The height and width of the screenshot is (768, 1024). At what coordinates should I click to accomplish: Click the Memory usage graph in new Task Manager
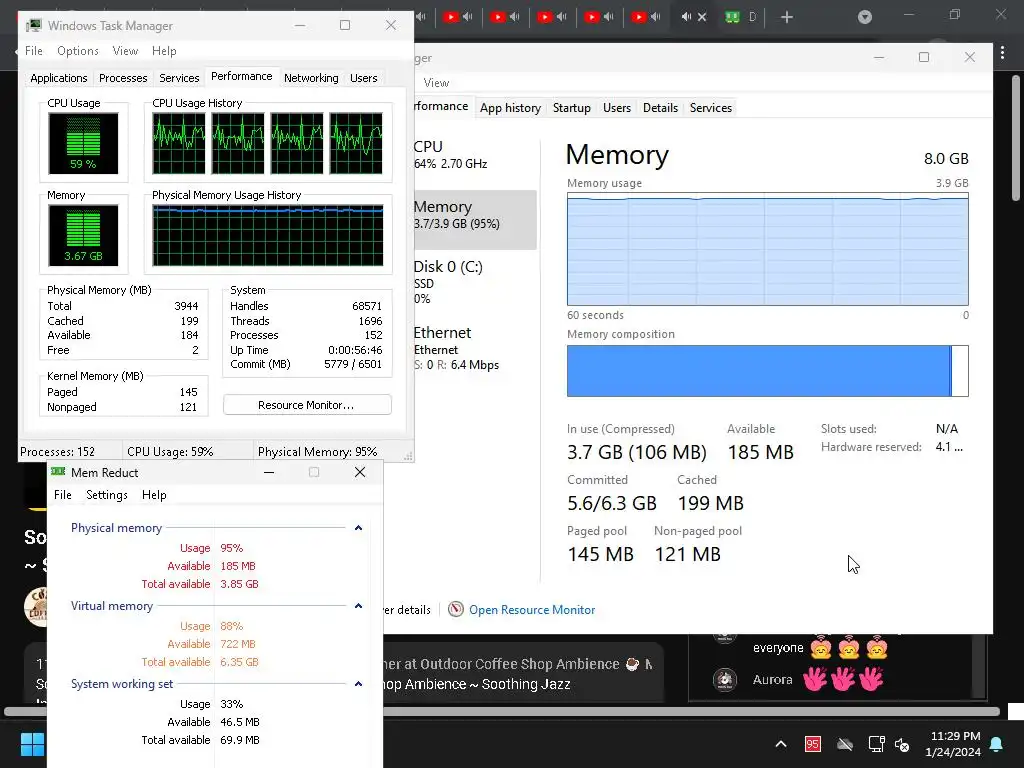click(767, 249)
